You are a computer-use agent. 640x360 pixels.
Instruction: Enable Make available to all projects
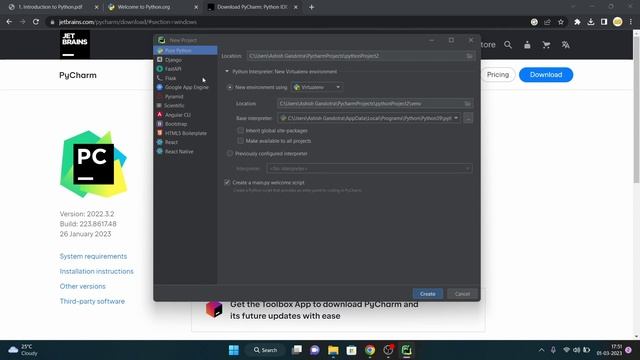pos(240,141)
